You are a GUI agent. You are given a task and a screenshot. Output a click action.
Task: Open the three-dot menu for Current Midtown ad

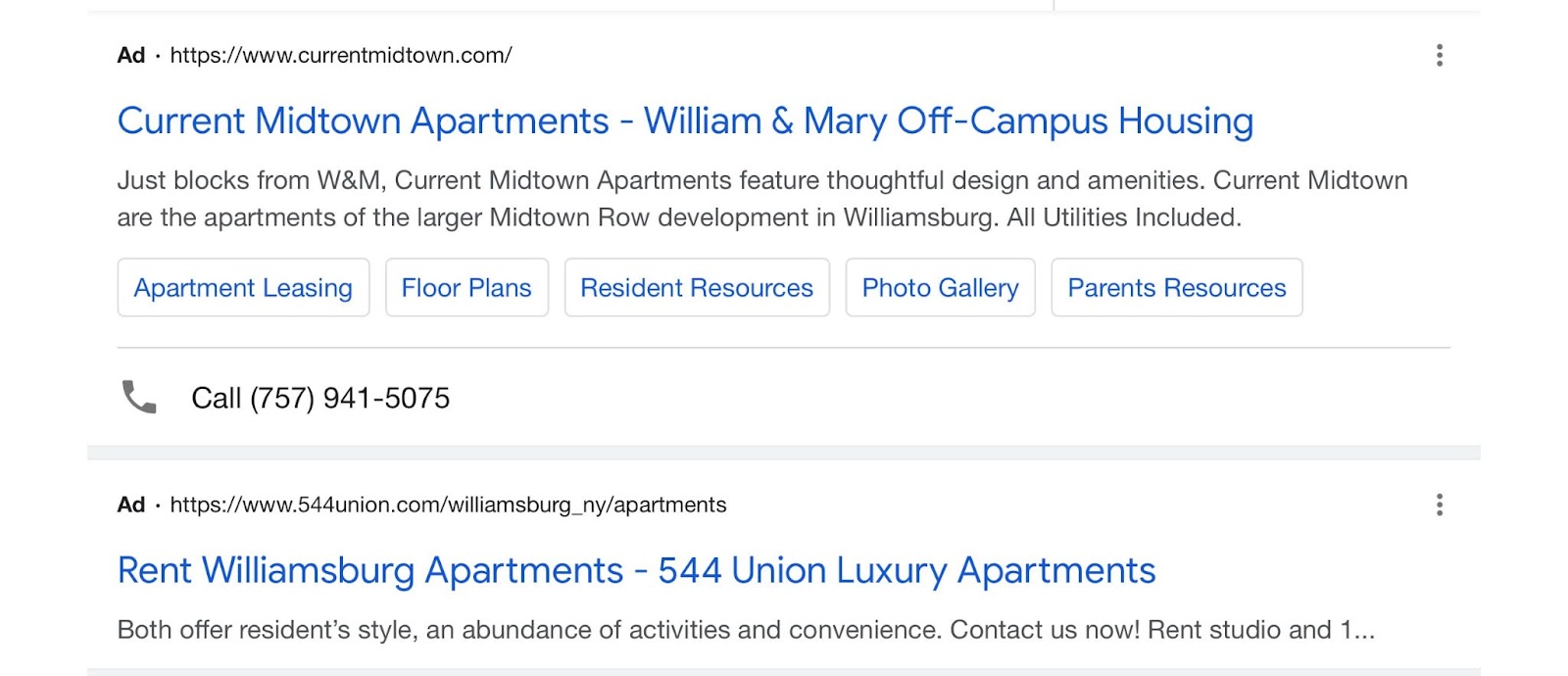coord(1439,55)
